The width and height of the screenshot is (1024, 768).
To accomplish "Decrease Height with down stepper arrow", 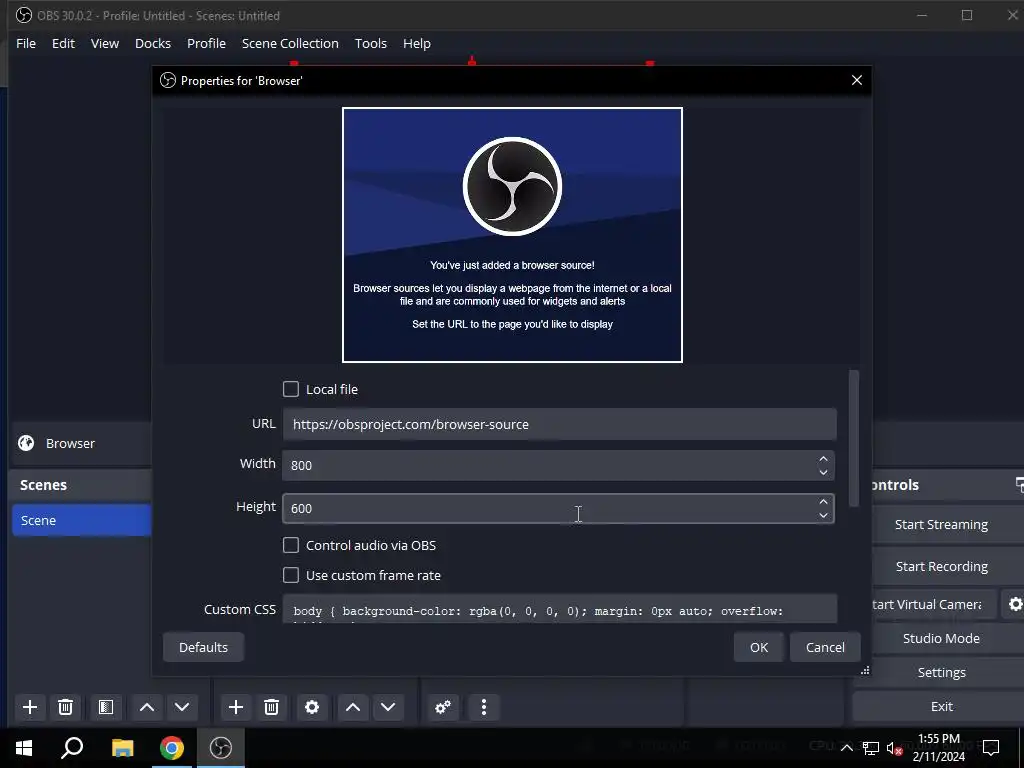I will pyautogui.click(x=824, y=515).
